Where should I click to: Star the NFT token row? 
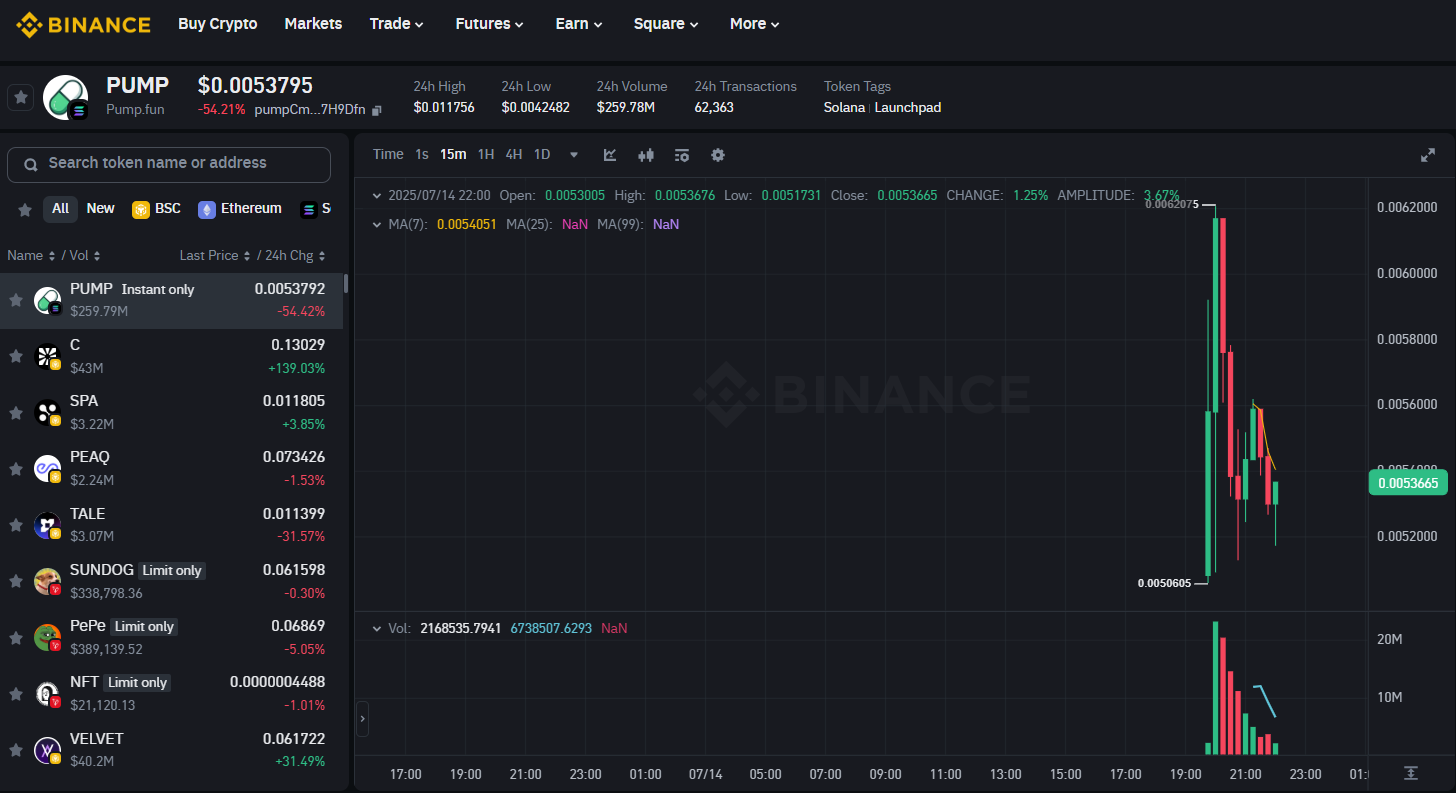click(16, 694)
